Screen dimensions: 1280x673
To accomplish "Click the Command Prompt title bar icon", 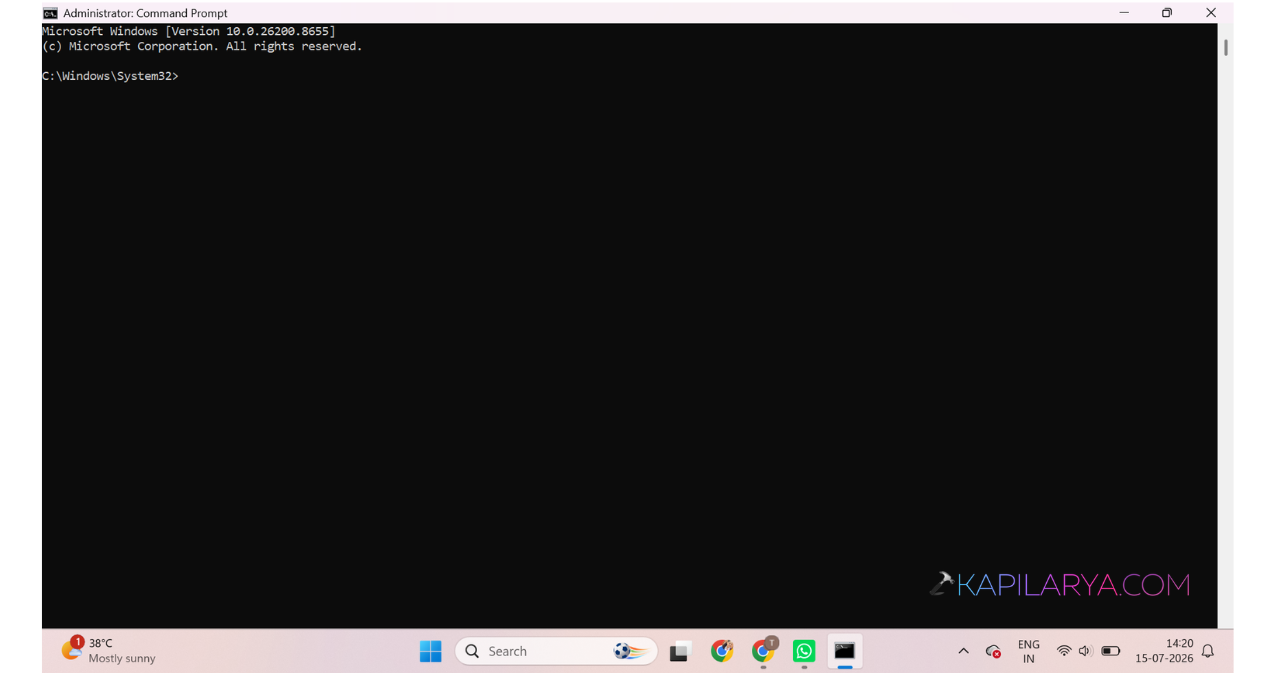I will click(50, 13).
